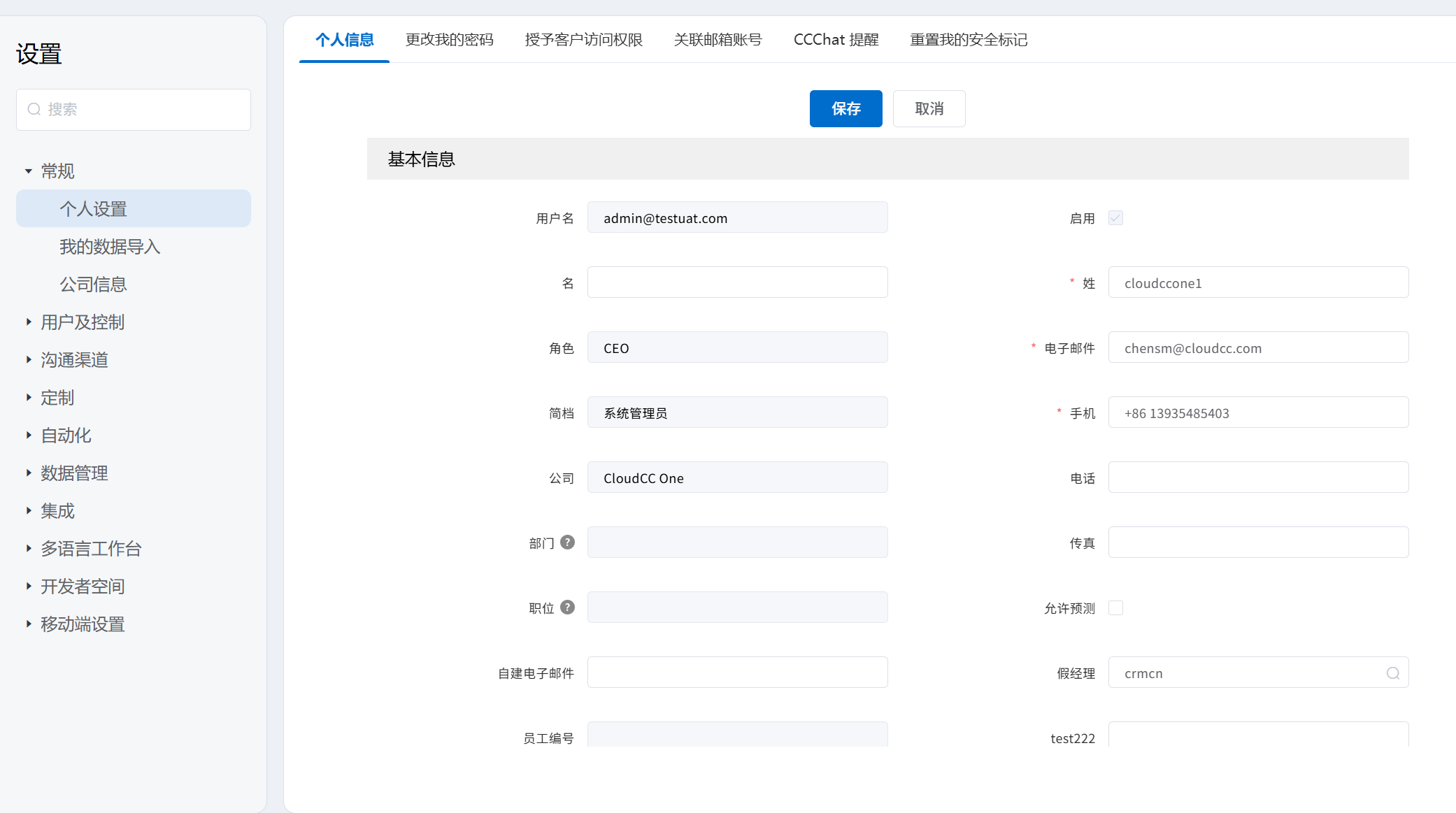Image resolution: width=1456 pixels, height=813 pixels.
Task: Click the 电话 input field
Action: (x=1257, y=477)
